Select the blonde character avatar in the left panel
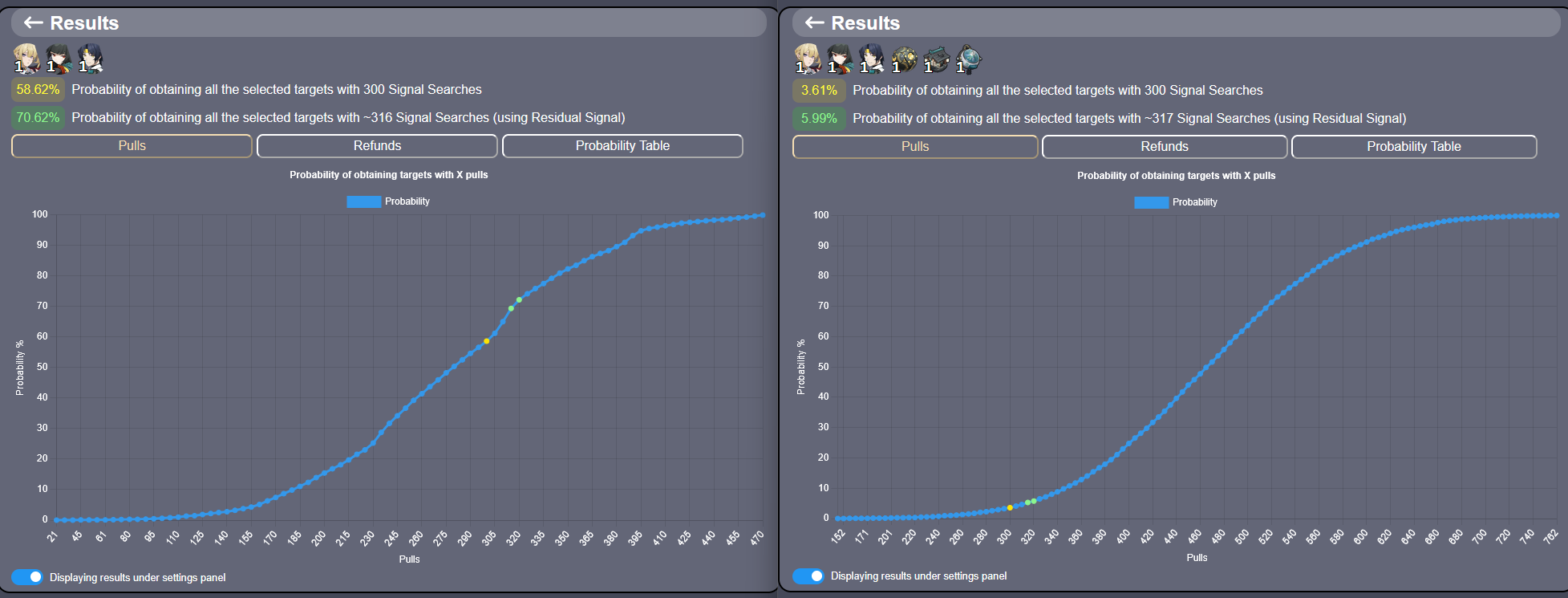The image size is (1568, 598). [26, 59]
